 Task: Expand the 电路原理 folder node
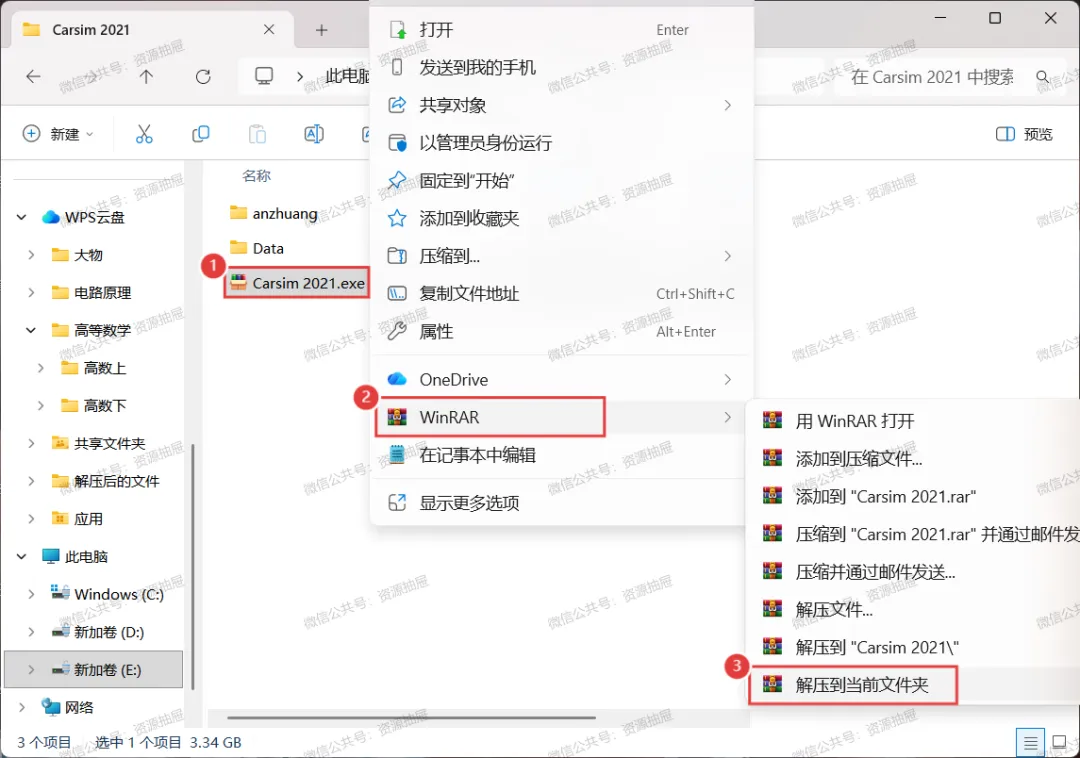(31, 293)
